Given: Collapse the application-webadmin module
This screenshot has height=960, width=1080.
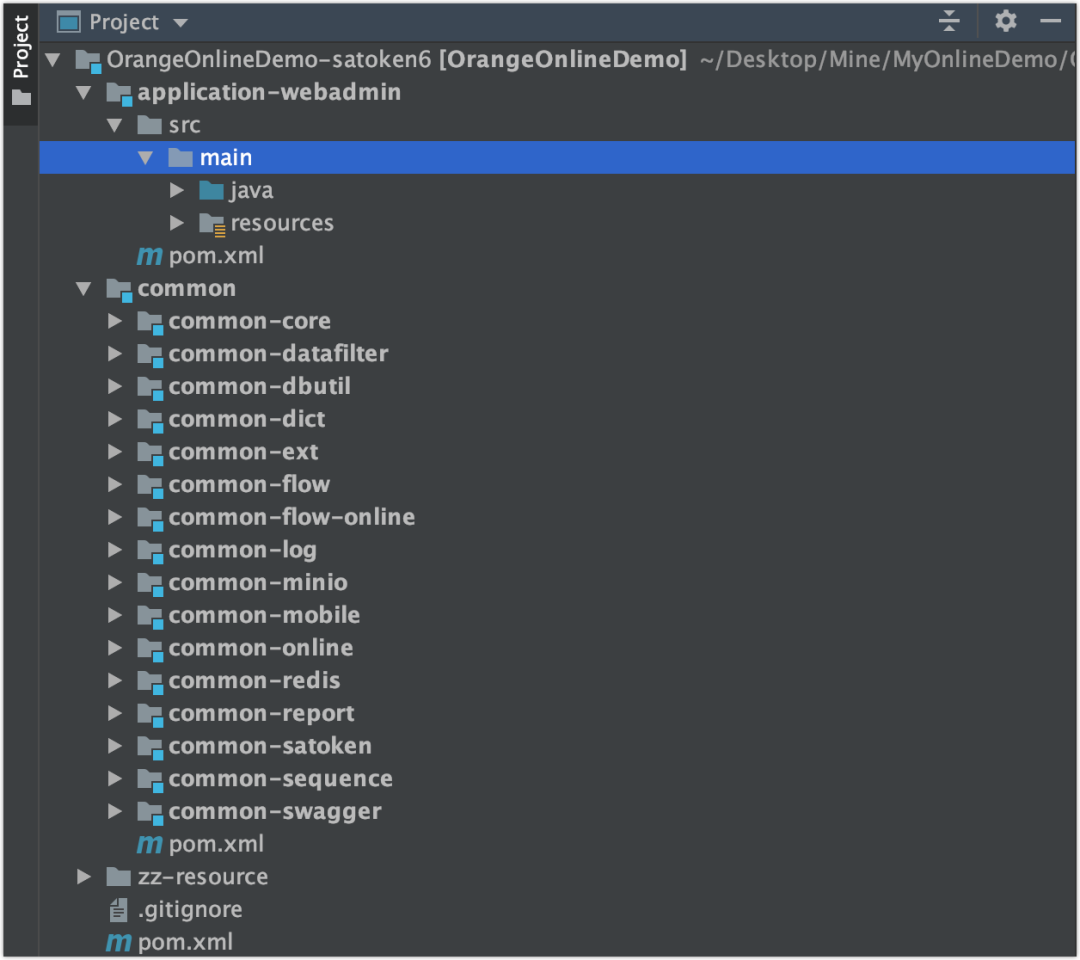Looking at the screenshot, I should click(x=83, y=92).
